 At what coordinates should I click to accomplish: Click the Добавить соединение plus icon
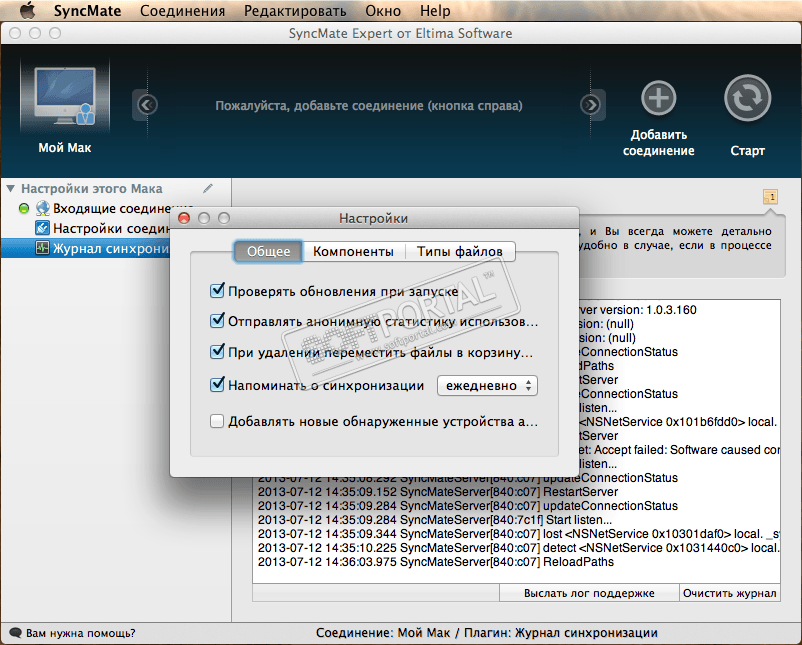658,98
